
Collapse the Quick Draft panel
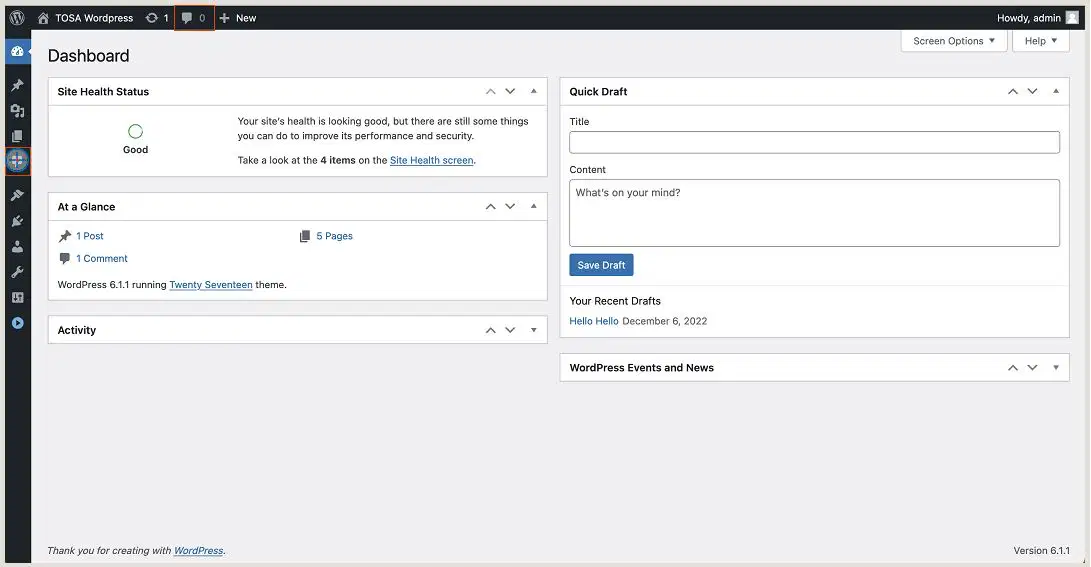1056,91
